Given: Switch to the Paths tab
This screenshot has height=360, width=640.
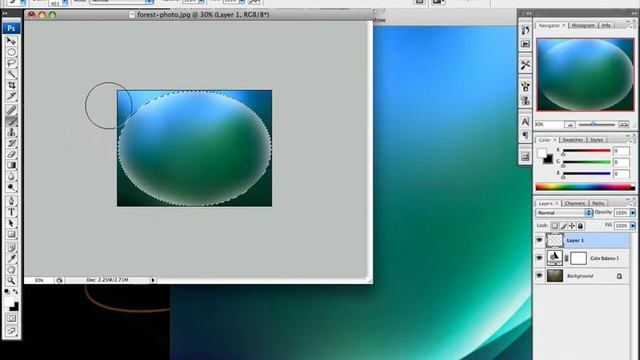Looking at the screenshot, I should (598, 203).
